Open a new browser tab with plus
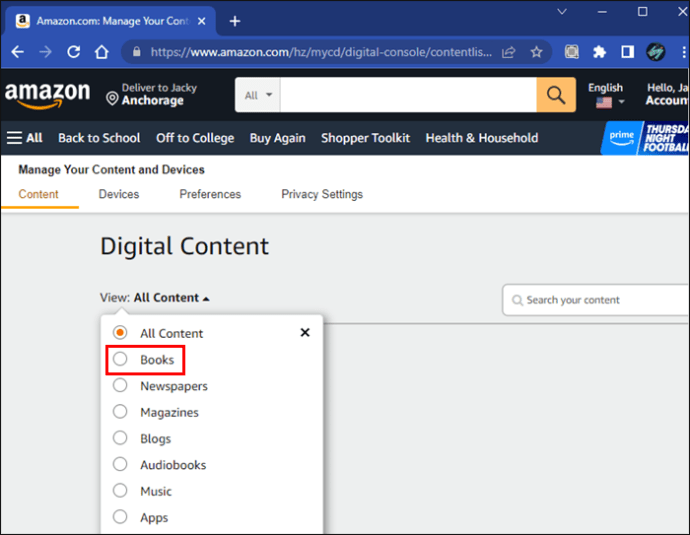This screenshot has width=690, height=535. click(x=235, y=21)
